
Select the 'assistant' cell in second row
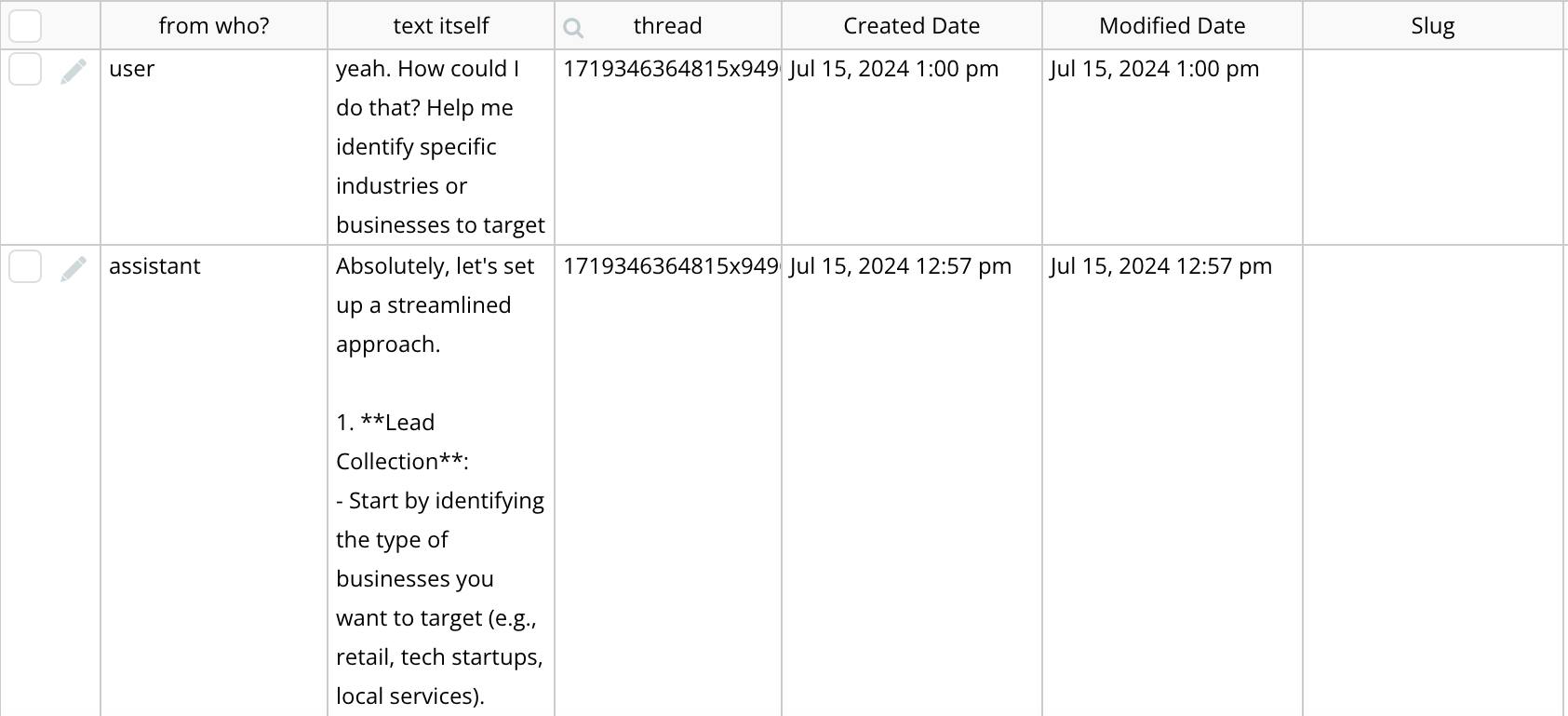coord(154,266)
